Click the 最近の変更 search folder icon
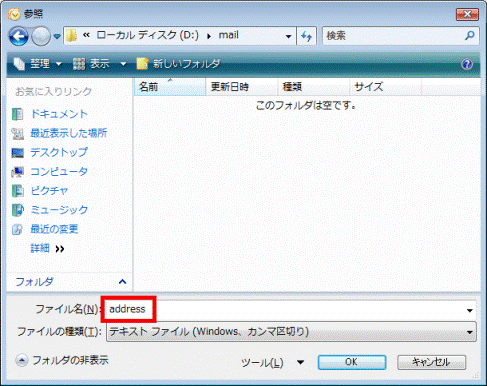 (x=17, y=229)
